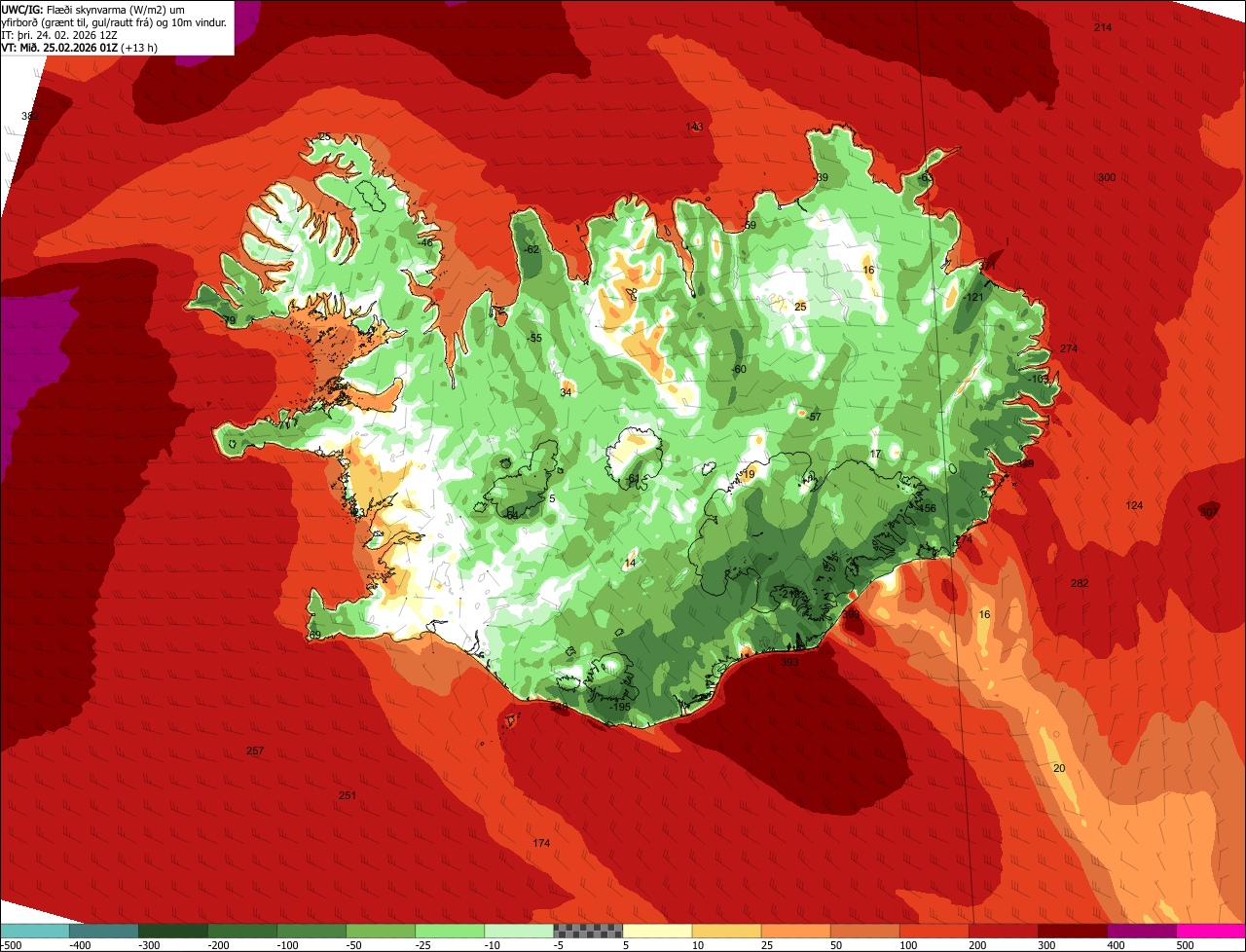Select the map value '61' on the central glacier
This screenshot has height=952, width=1246.
click(634, 478)
